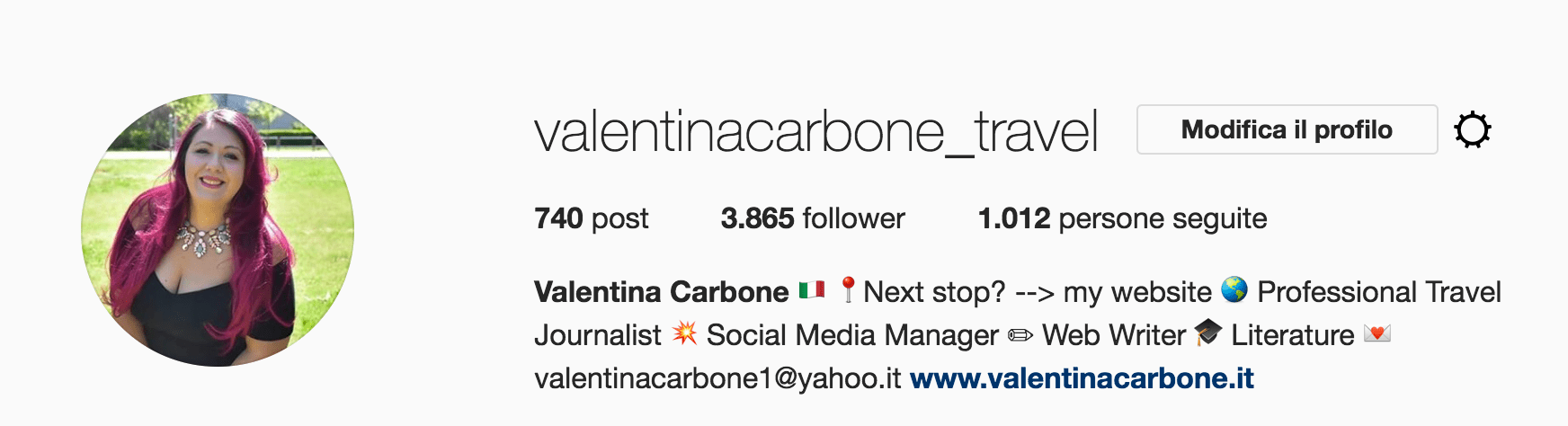
Task: Click the valentinacarbone_travel username heading
Action: pyautogui.click(x=816, y=132)
